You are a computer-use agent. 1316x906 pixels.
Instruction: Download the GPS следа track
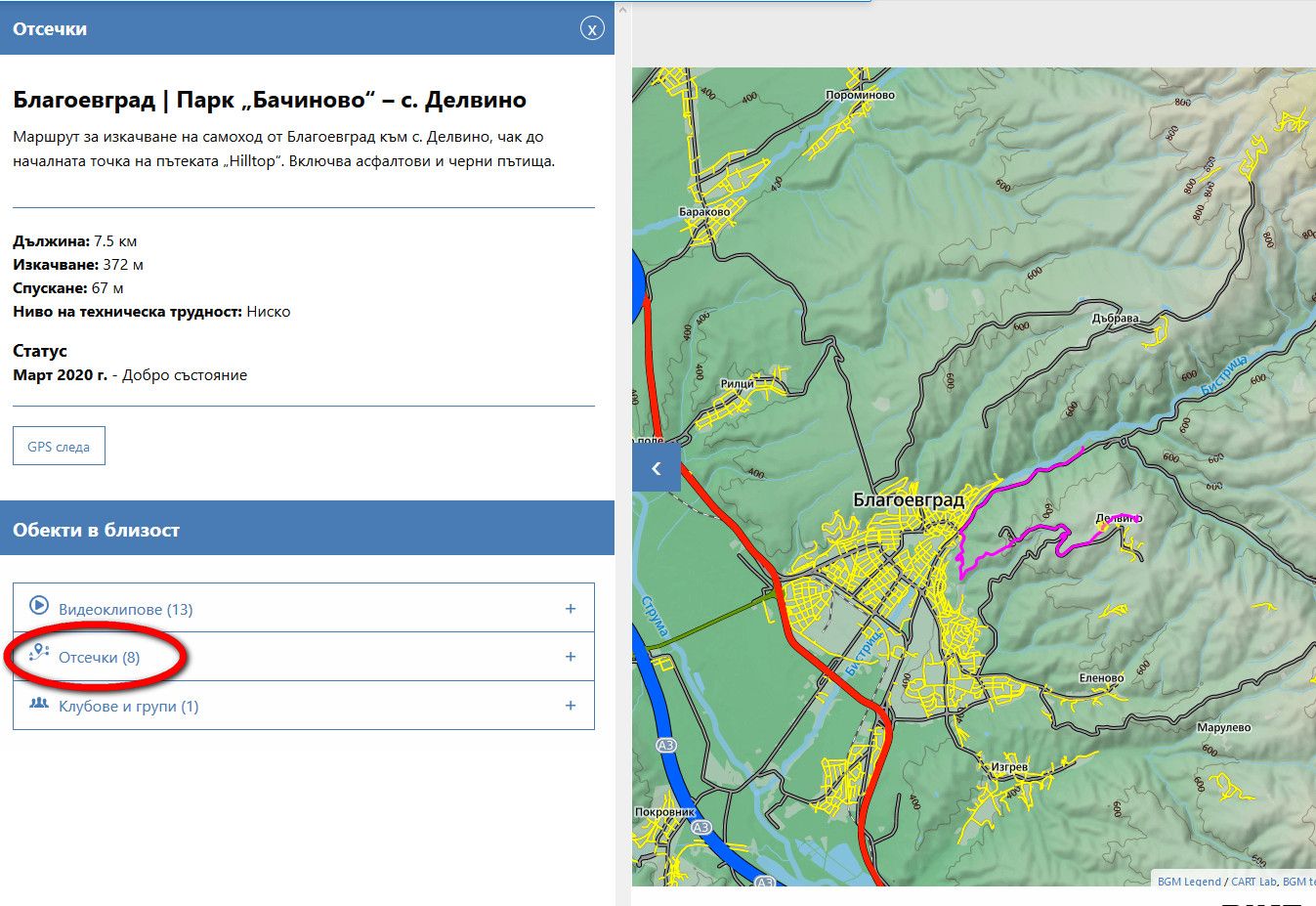point(59,446)
